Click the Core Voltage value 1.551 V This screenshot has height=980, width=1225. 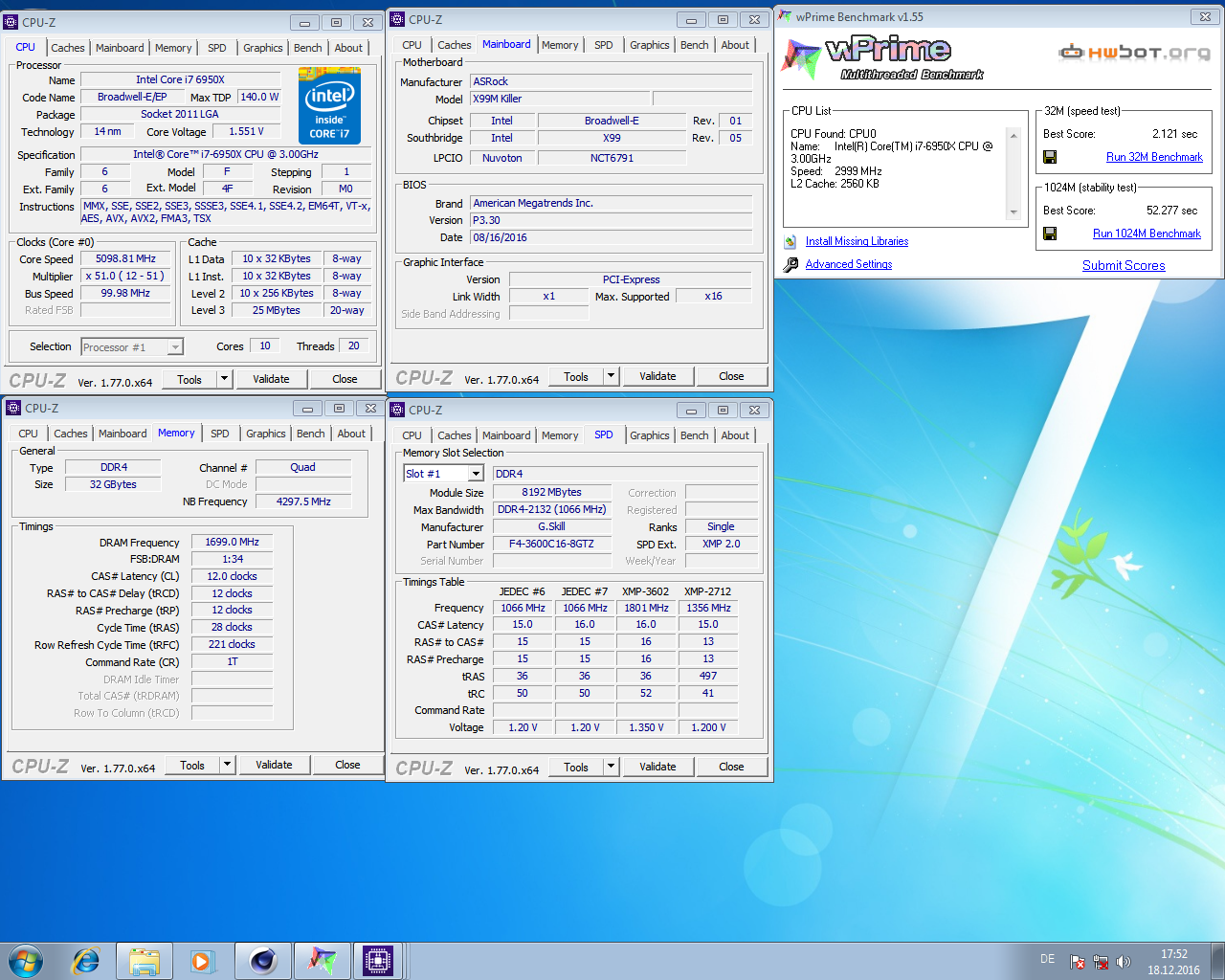[x=246, y=131]
